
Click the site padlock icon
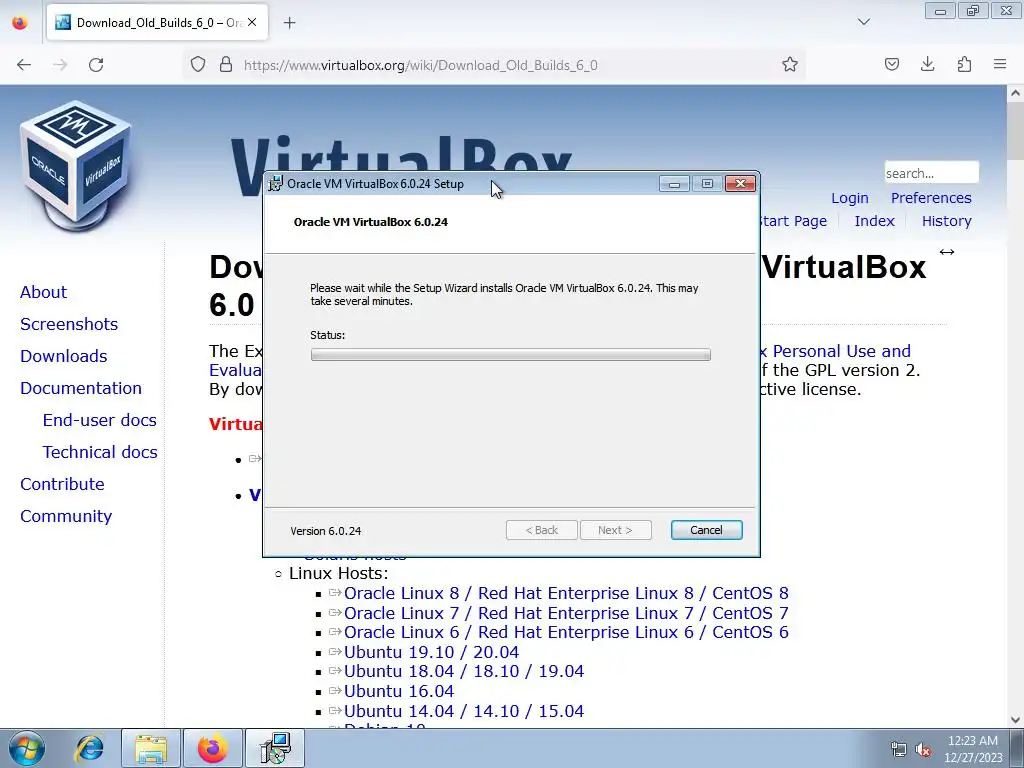pos(226,65)
